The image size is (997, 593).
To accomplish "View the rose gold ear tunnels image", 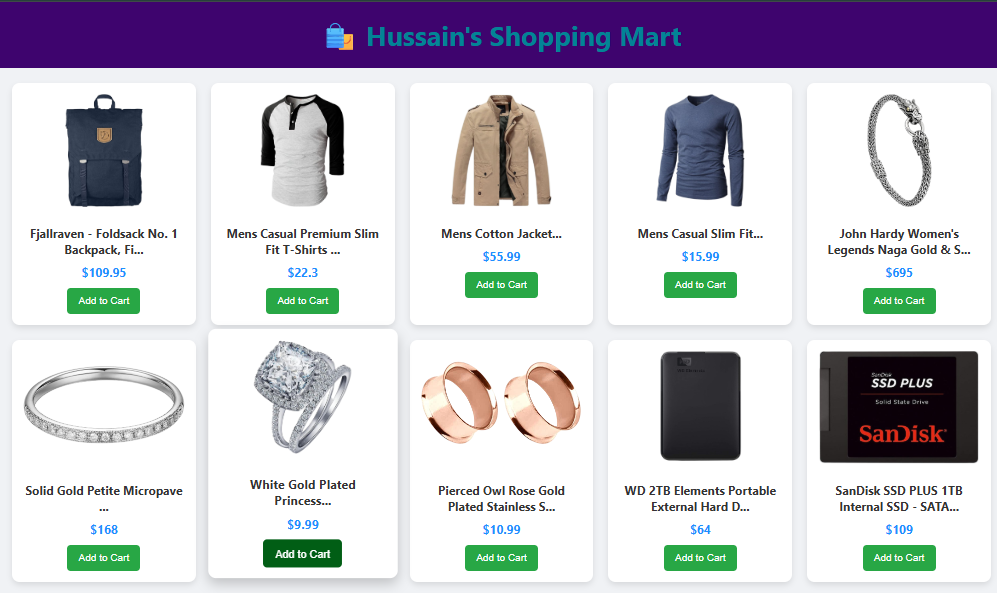I will (501, 403).
